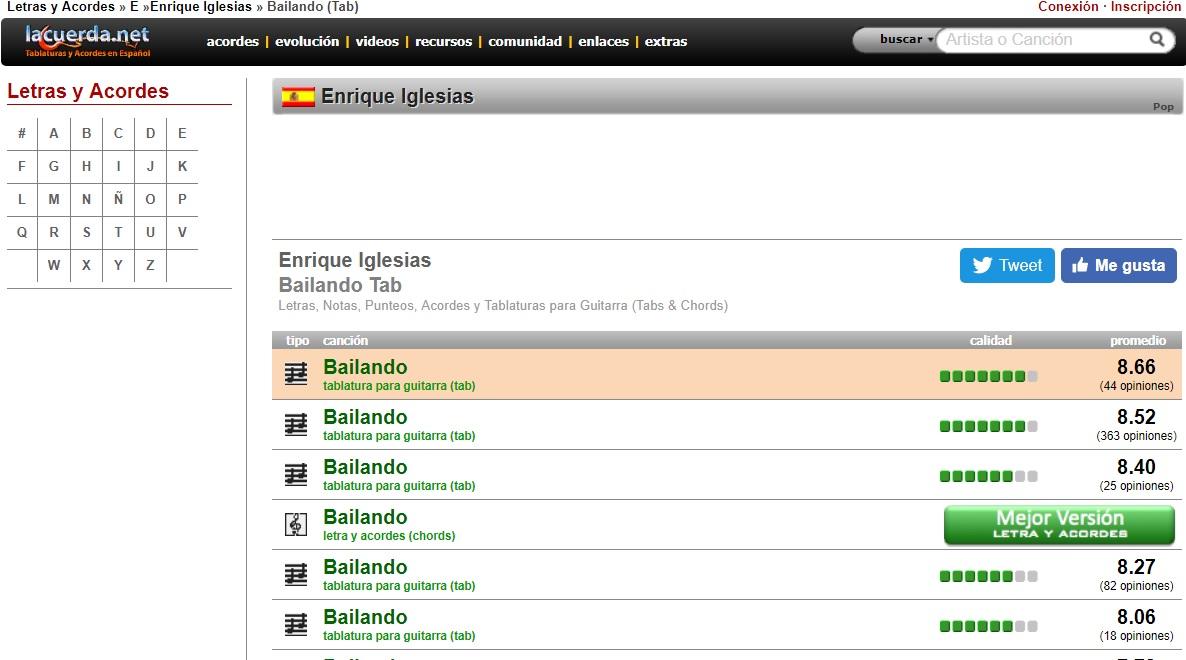Click the quality rating bar for 8.66 version
This screenshot has height=660, width=1186.
pos(988,376)
